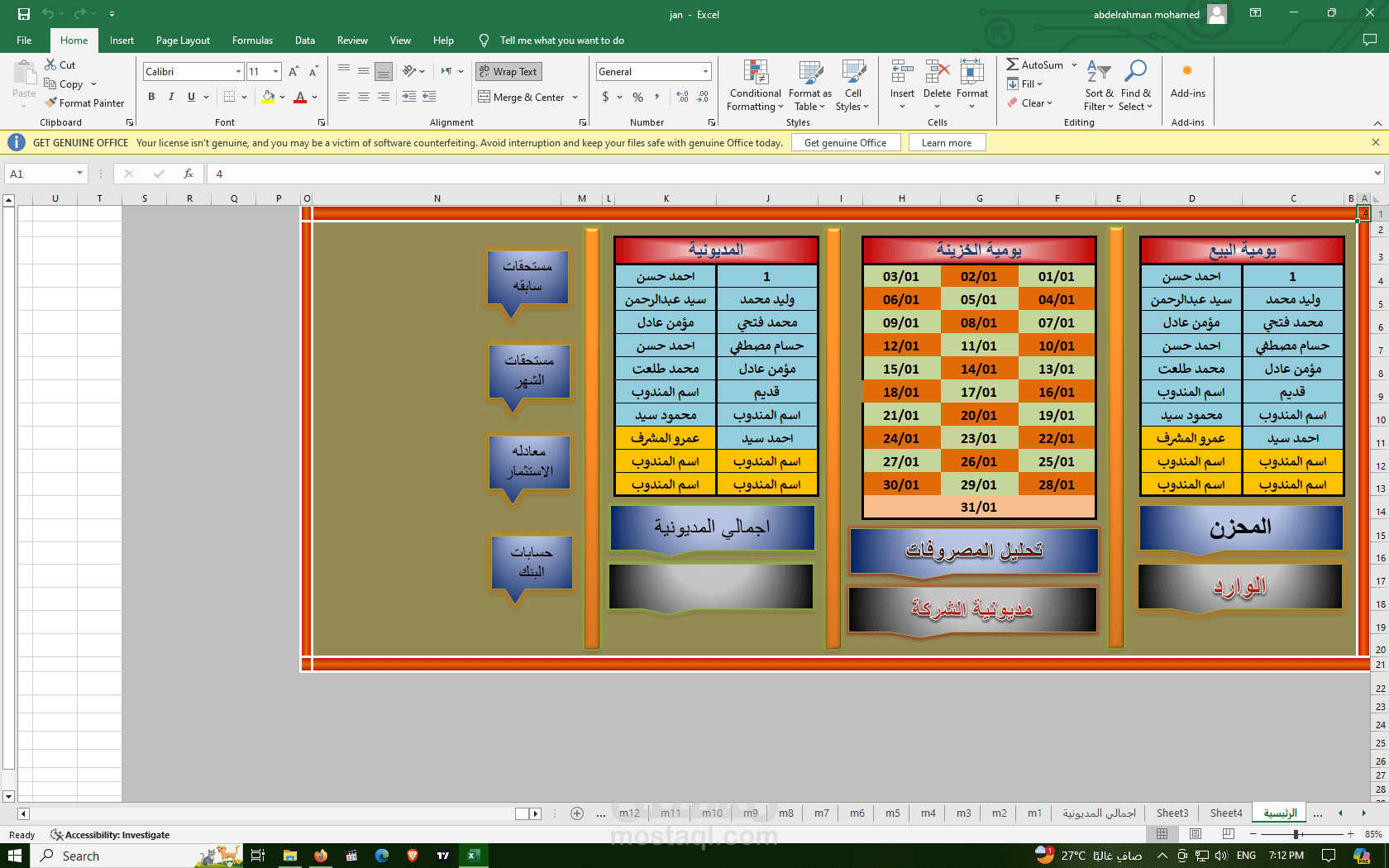Click the Insert Function fx icon
This screenshot has width=1389, height=868.
pos(189,174)
